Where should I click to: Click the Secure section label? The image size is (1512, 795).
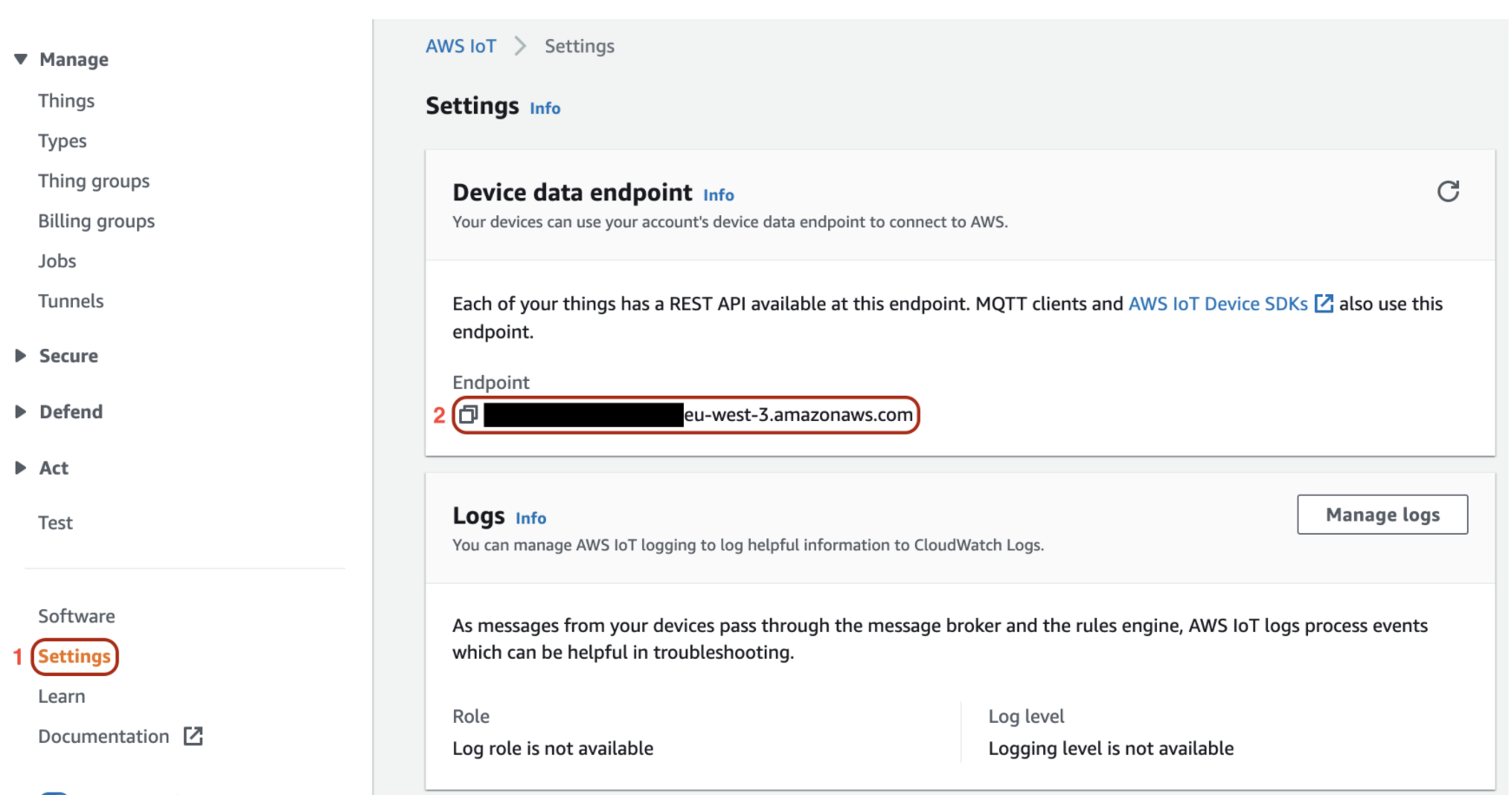69,356
